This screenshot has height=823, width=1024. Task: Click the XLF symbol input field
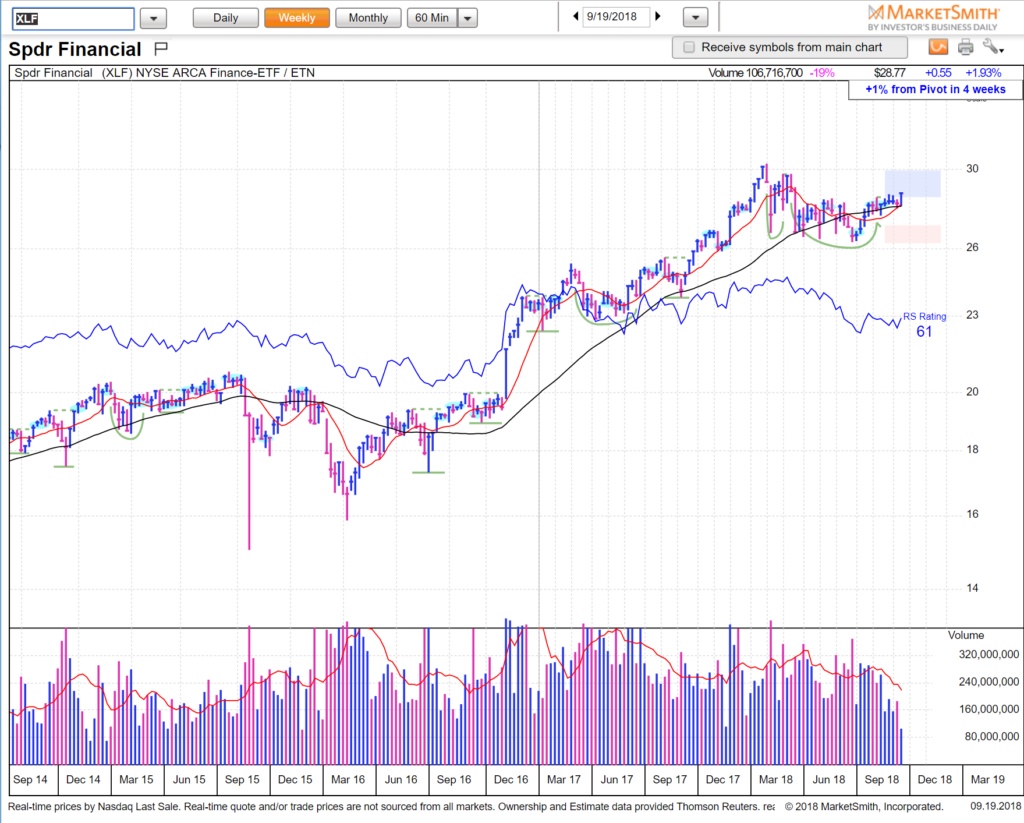point(73,19)
